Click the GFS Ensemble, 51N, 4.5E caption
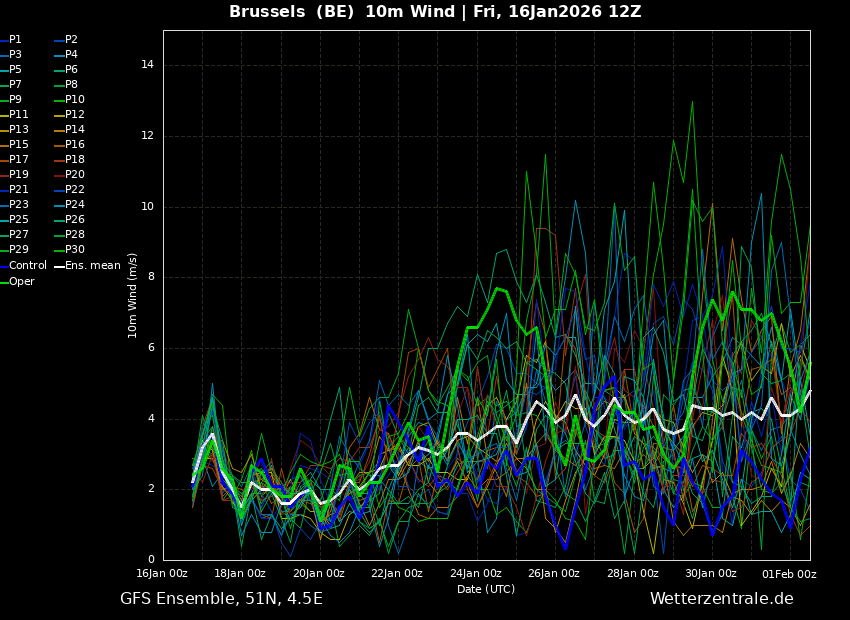The height and width of the screenshot is (620, 850). [221, 598]
